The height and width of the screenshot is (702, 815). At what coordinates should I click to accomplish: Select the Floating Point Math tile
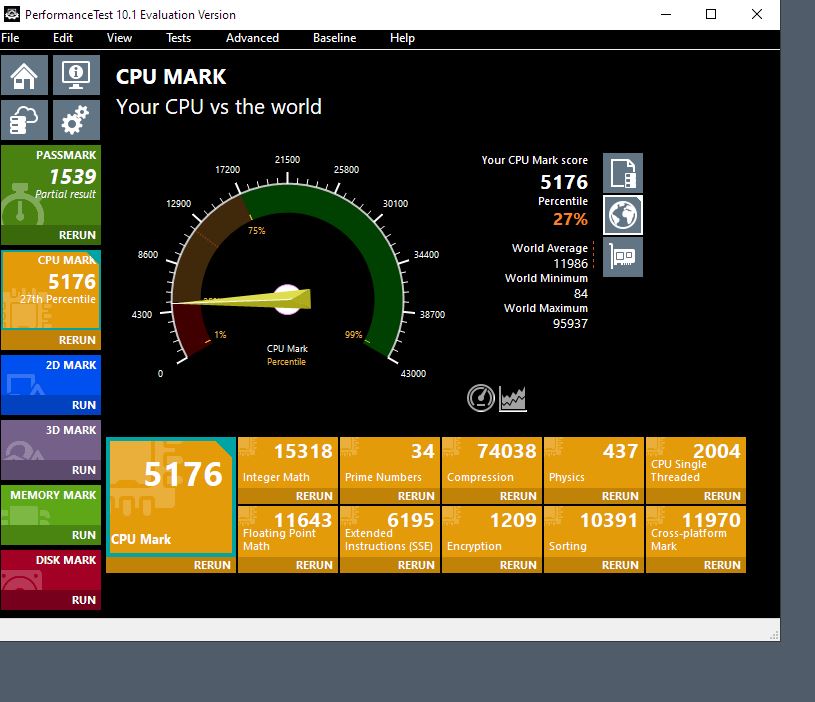pyautogui.click(x=288, y=532)
